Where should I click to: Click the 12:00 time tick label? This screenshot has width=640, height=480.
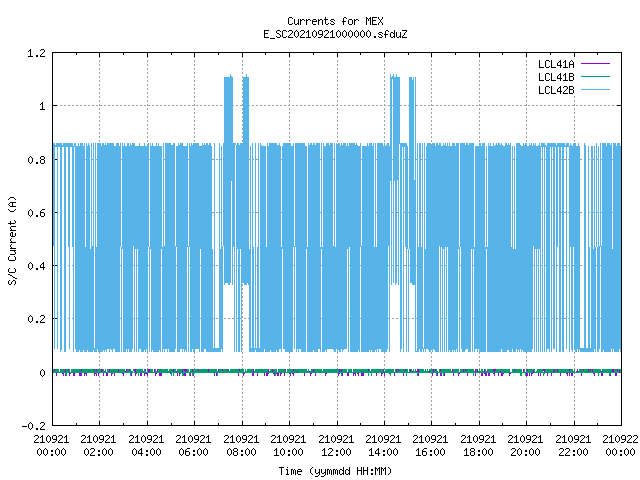(x=336, y=453)
